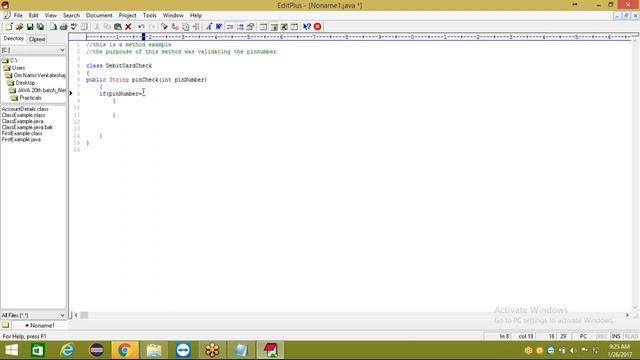Select FirstExample.class in file list
This screenshot has width=640, height=360.
(22, 133)
